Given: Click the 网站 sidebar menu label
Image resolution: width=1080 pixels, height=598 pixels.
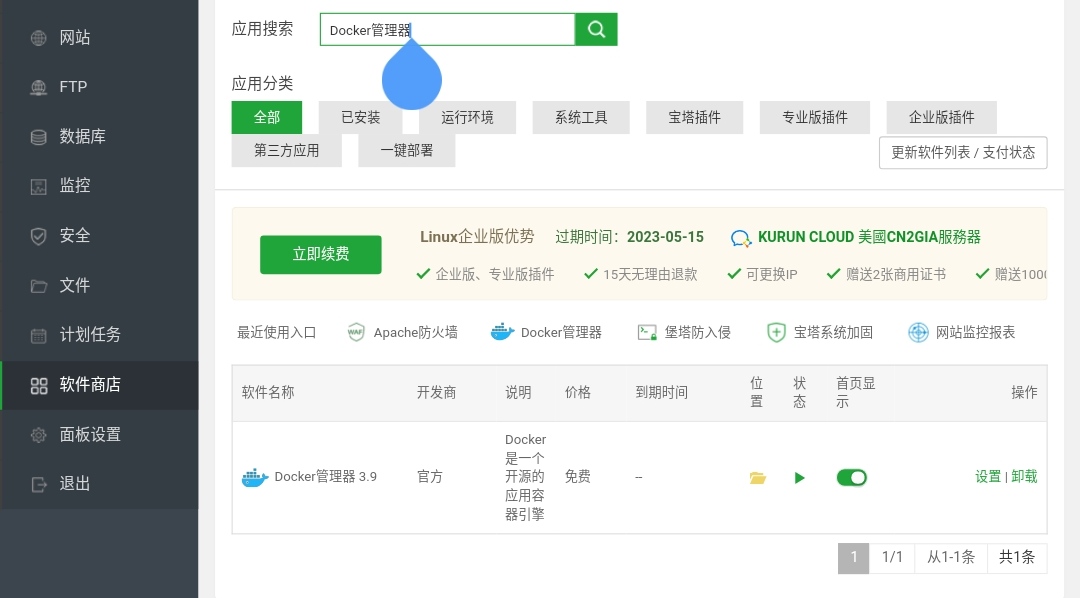Looking at the screenshot, I should (x=75, y=38).
